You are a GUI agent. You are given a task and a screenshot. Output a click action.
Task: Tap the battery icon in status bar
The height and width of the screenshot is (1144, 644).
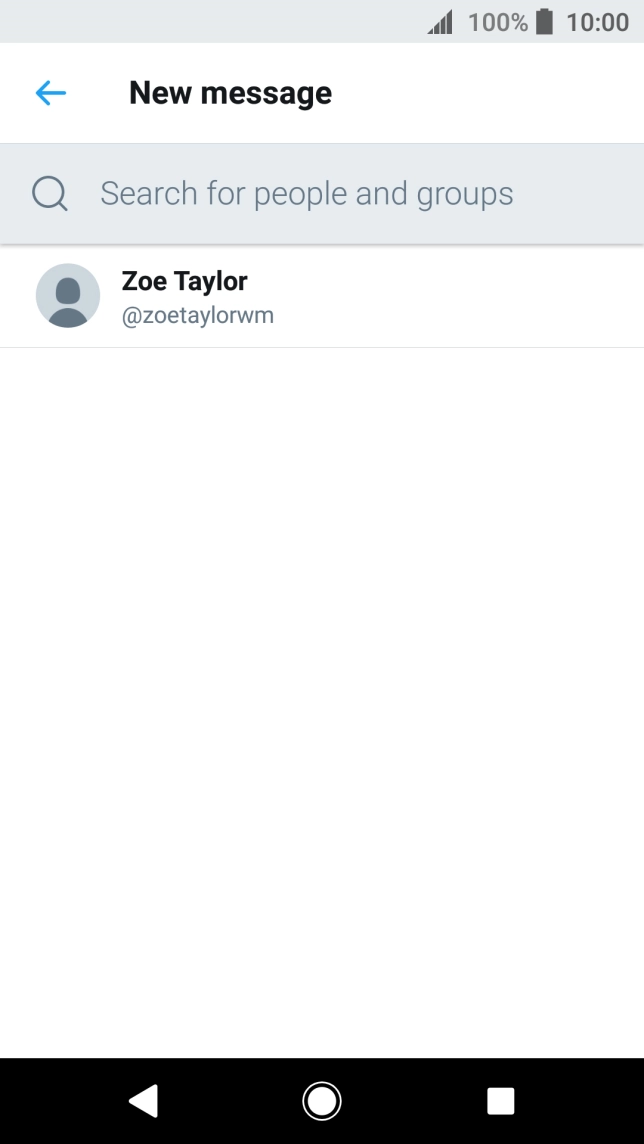point(544,22)
